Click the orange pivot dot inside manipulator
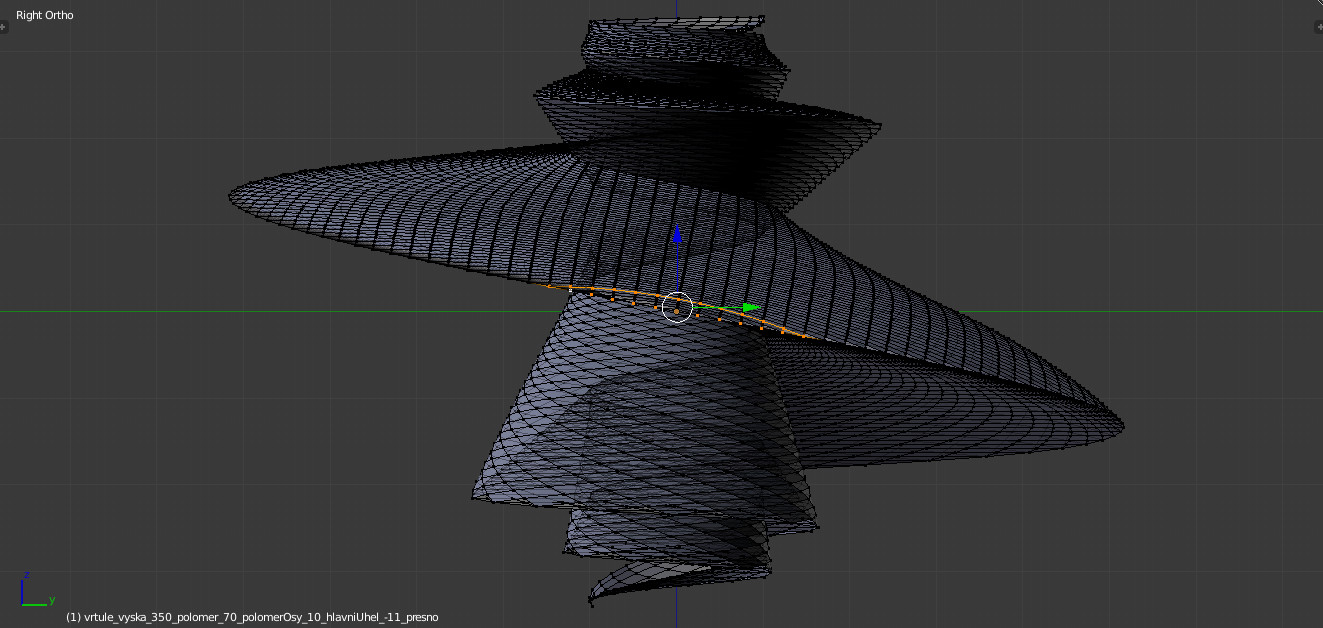The height and width of the screenshot is (628, 1323). point(677,312)
